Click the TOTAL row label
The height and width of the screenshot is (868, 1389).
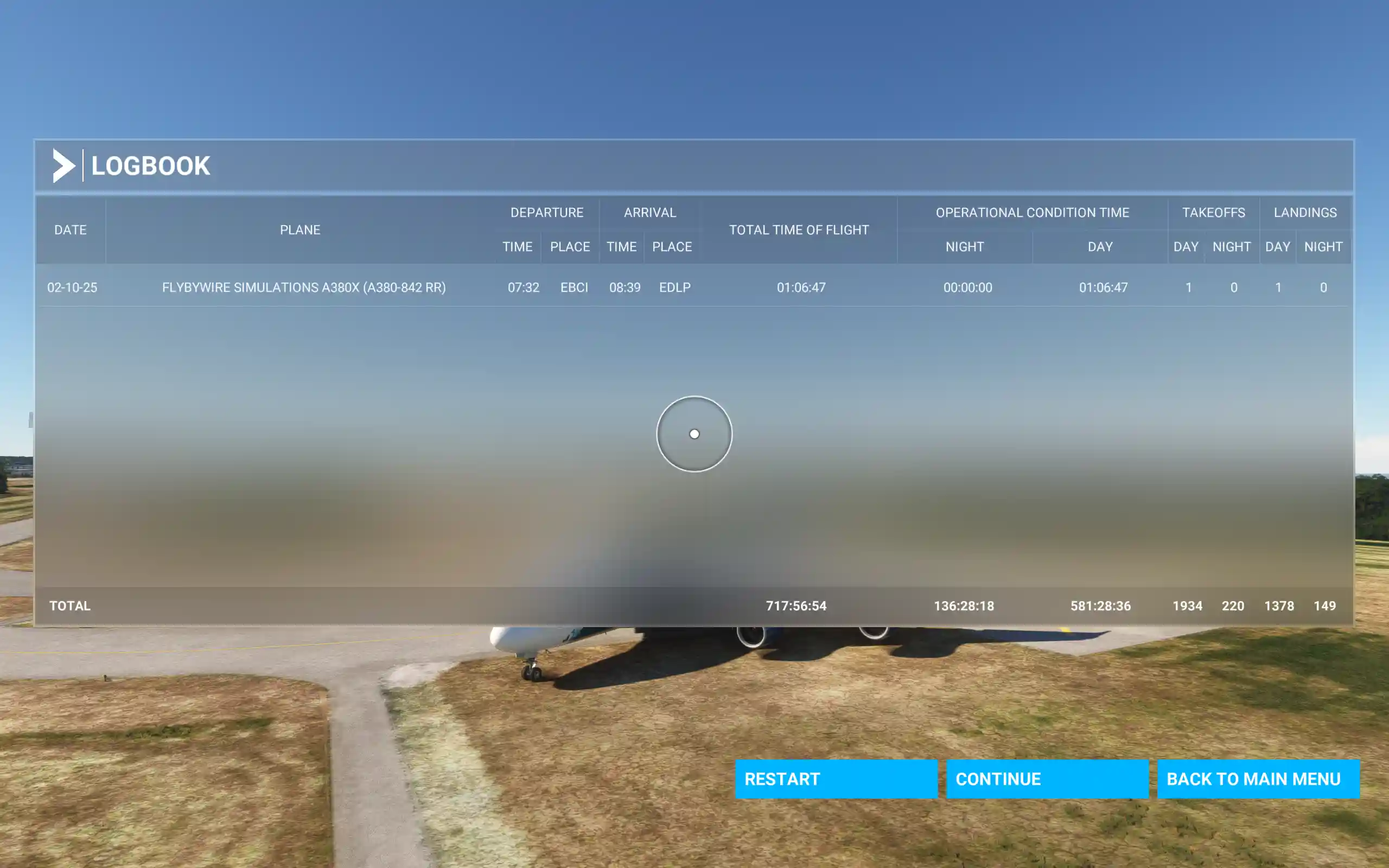tap(69, 605)
